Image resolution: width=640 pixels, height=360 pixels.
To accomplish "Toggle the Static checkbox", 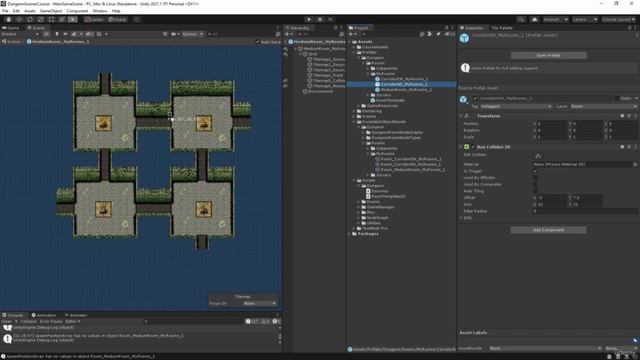I will [617, 98].
